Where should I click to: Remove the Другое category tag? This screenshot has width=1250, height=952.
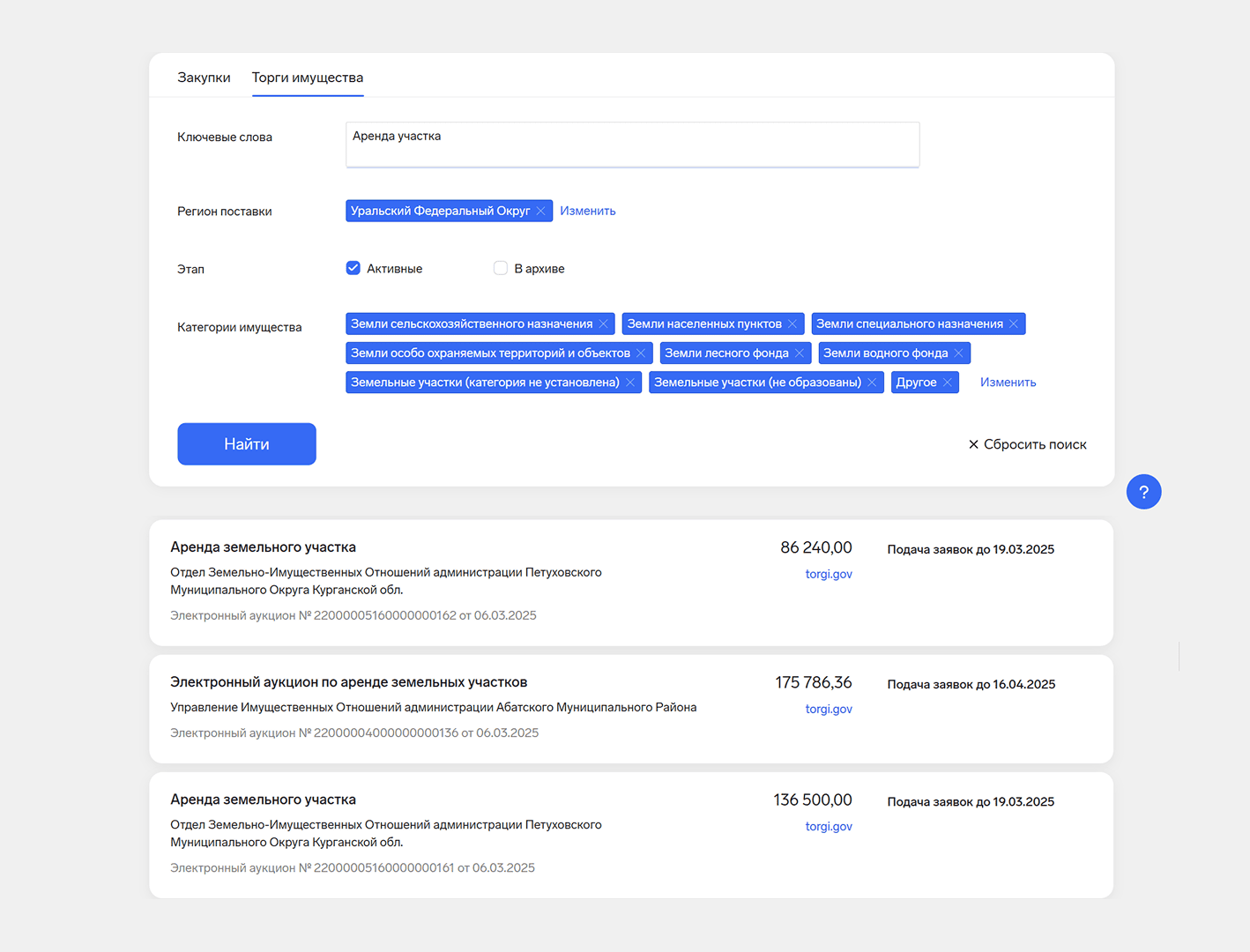[948, 383]
